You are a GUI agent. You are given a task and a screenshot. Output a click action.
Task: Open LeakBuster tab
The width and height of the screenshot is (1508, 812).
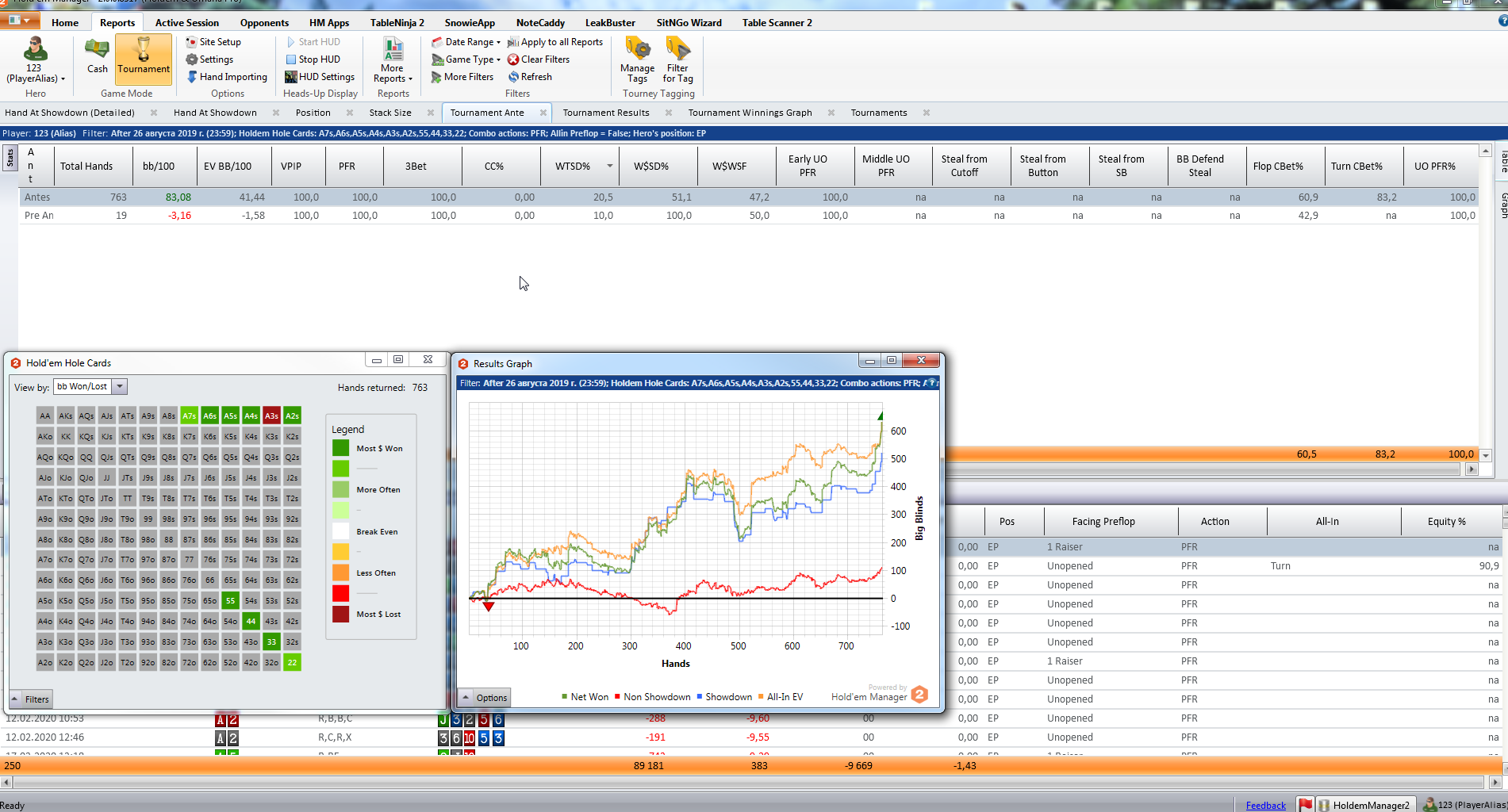(x=609, y=22)
